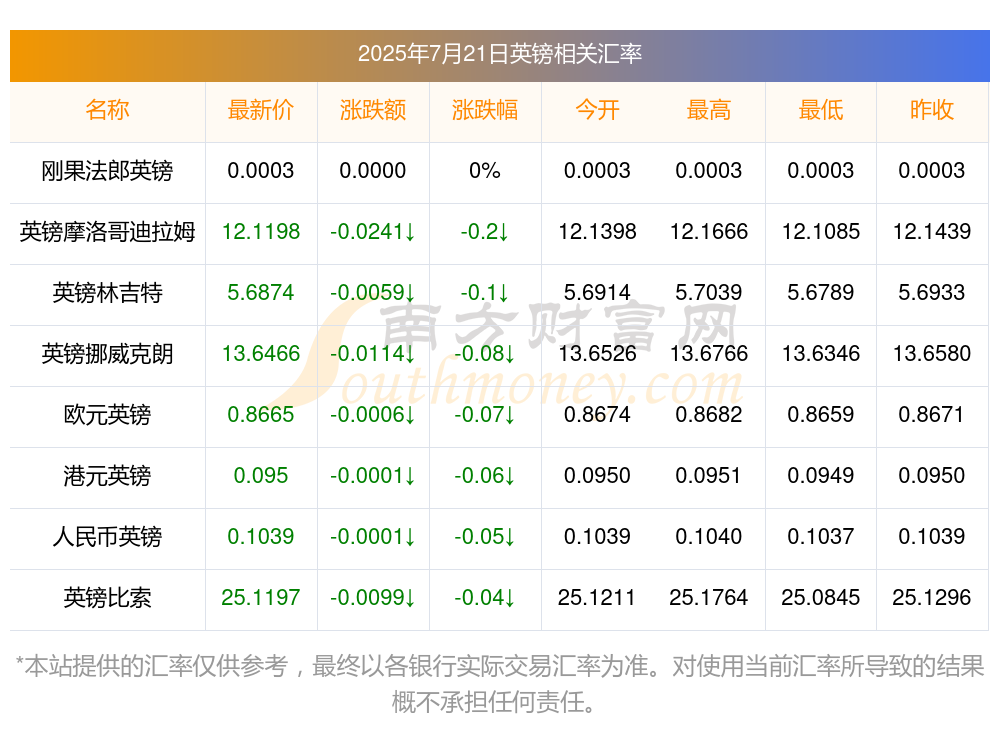The image size is (1000, 733).
Task: Select high value 12.1666
Action: [x=709, y=232]
